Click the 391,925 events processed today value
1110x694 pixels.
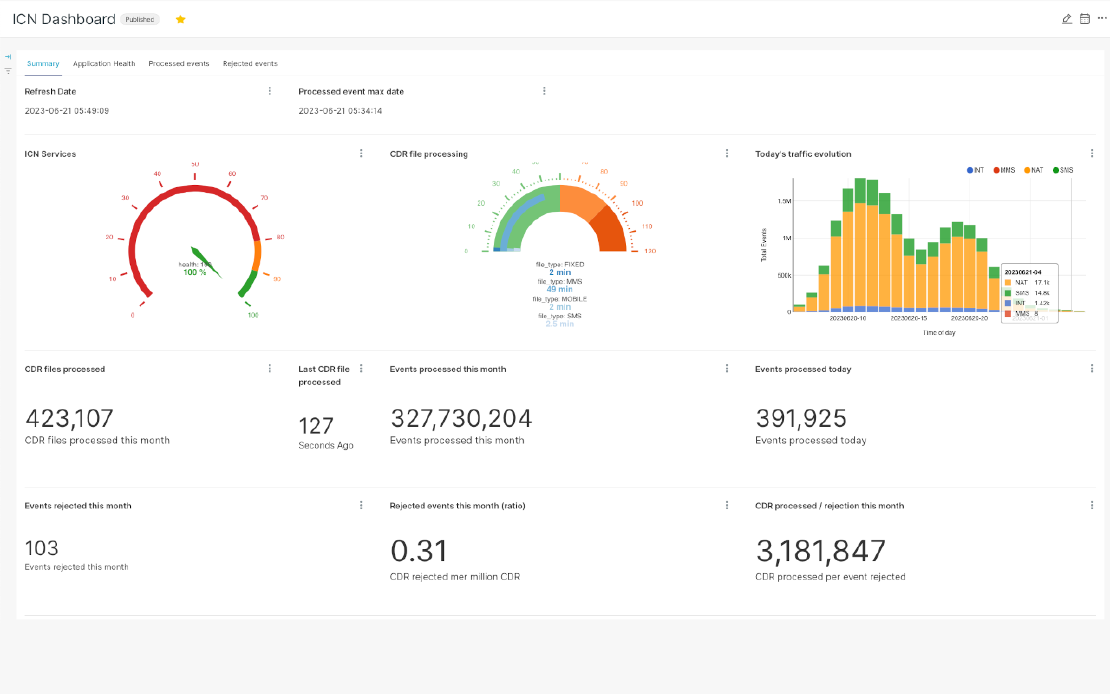(x=801, y=419)
